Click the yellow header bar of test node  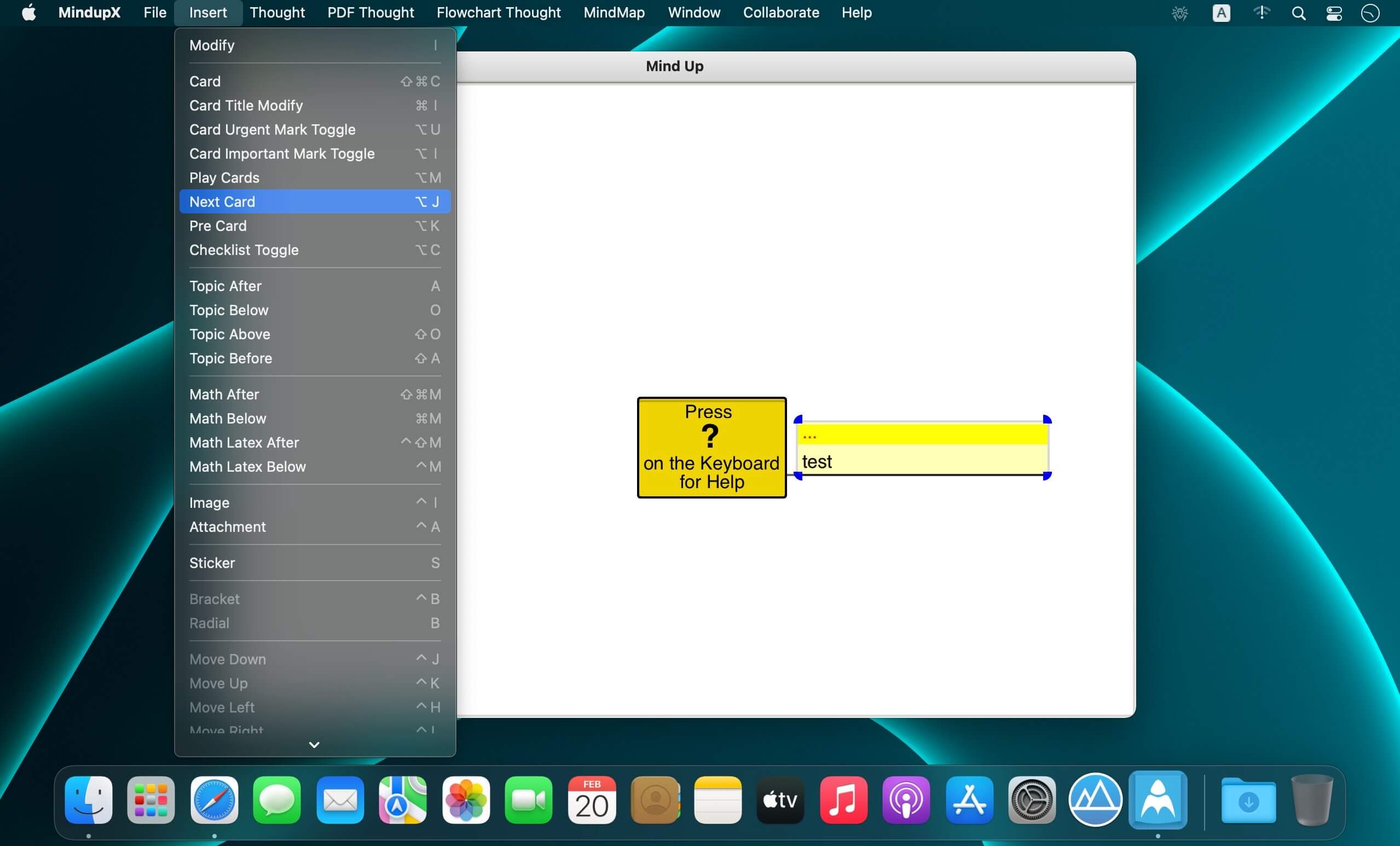point(923,434)
